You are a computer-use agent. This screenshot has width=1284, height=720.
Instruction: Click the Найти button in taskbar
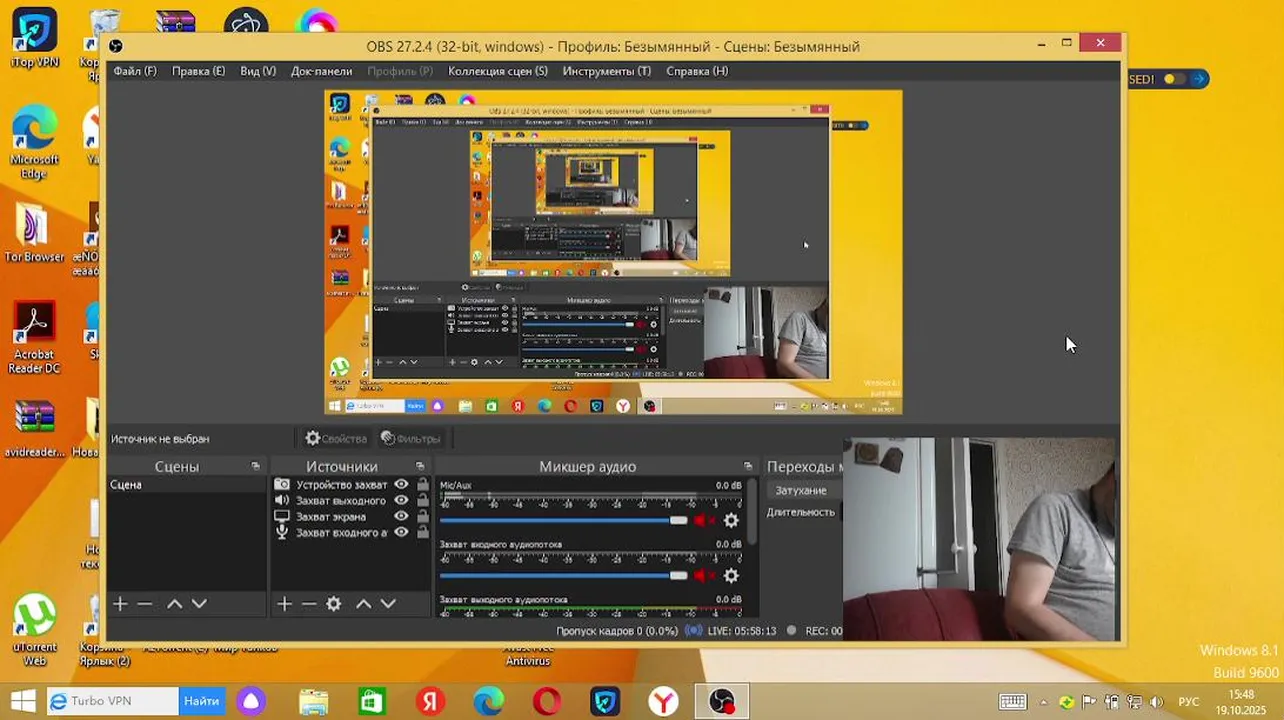pyautogui.click(x=201, y=701)
